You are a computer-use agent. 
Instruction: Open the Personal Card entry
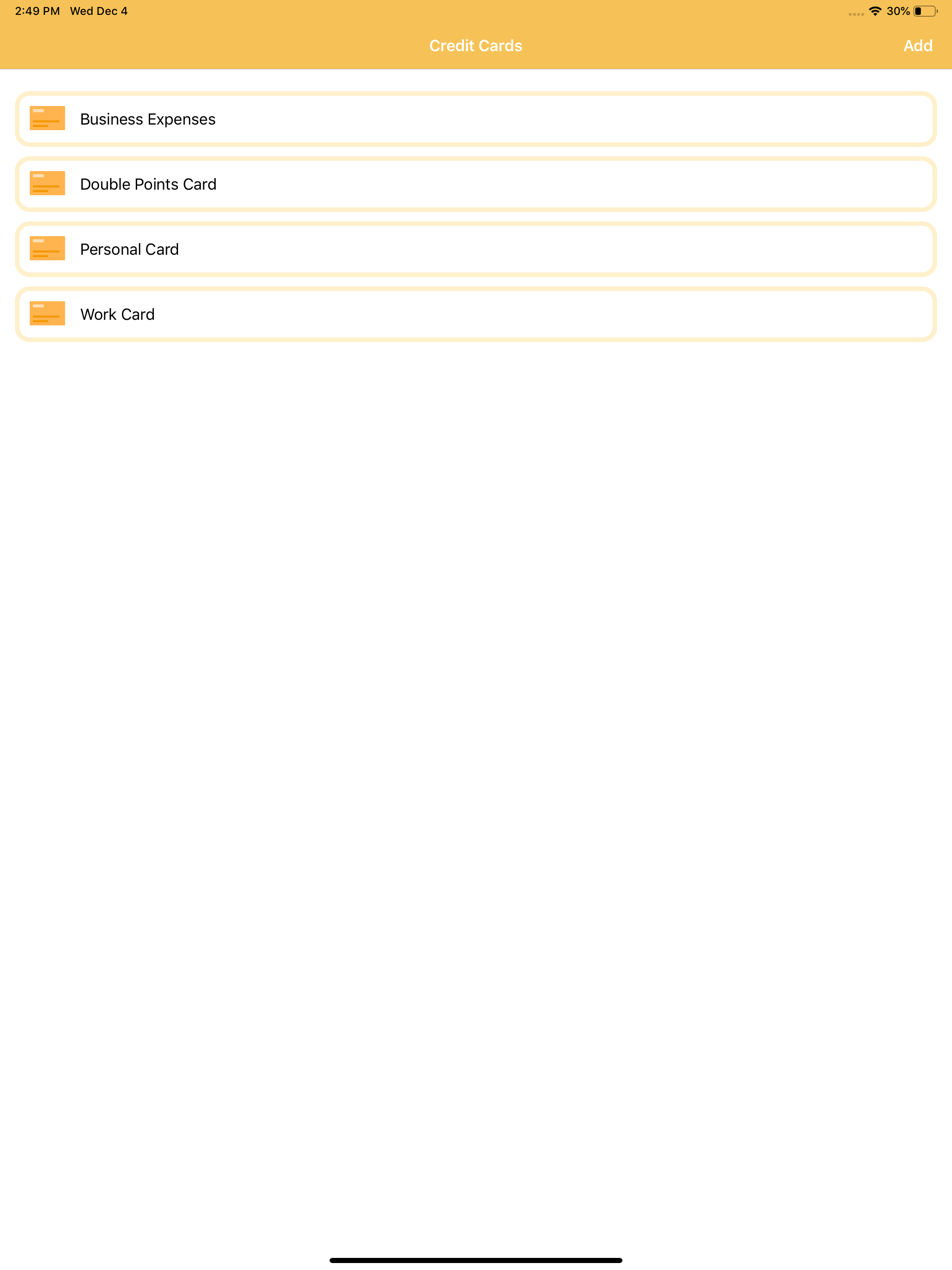click(476, 249)
